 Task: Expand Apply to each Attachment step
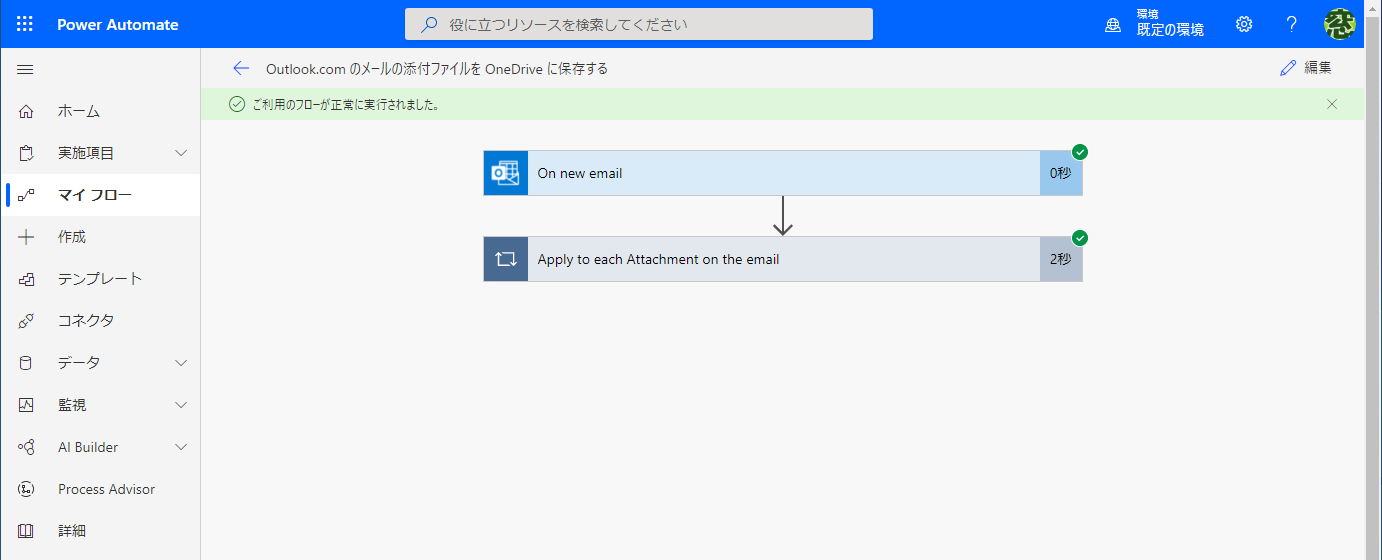click(x=783, y=259)
